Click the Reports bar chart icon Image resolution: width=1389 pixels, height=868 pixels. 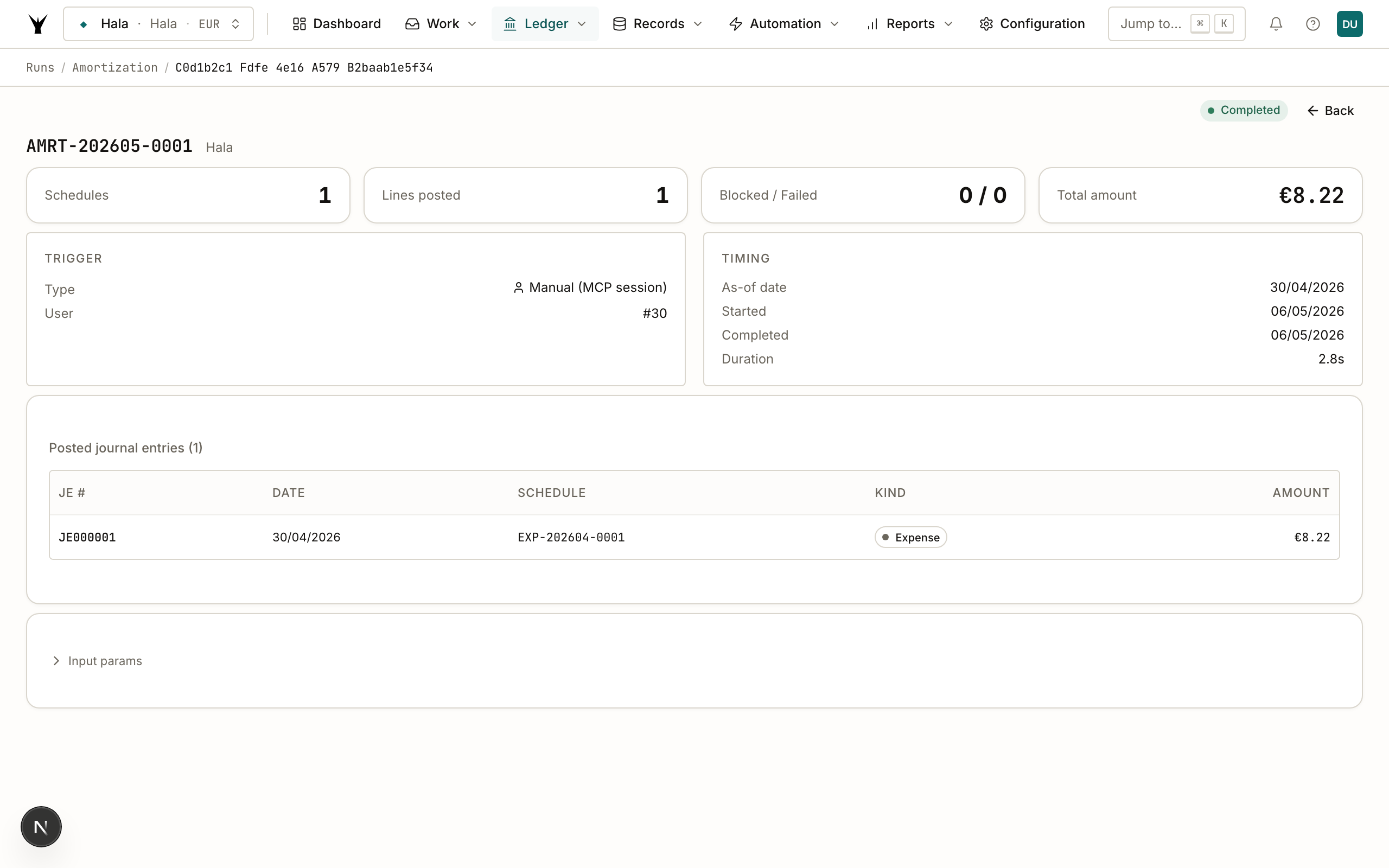point(872,23)
